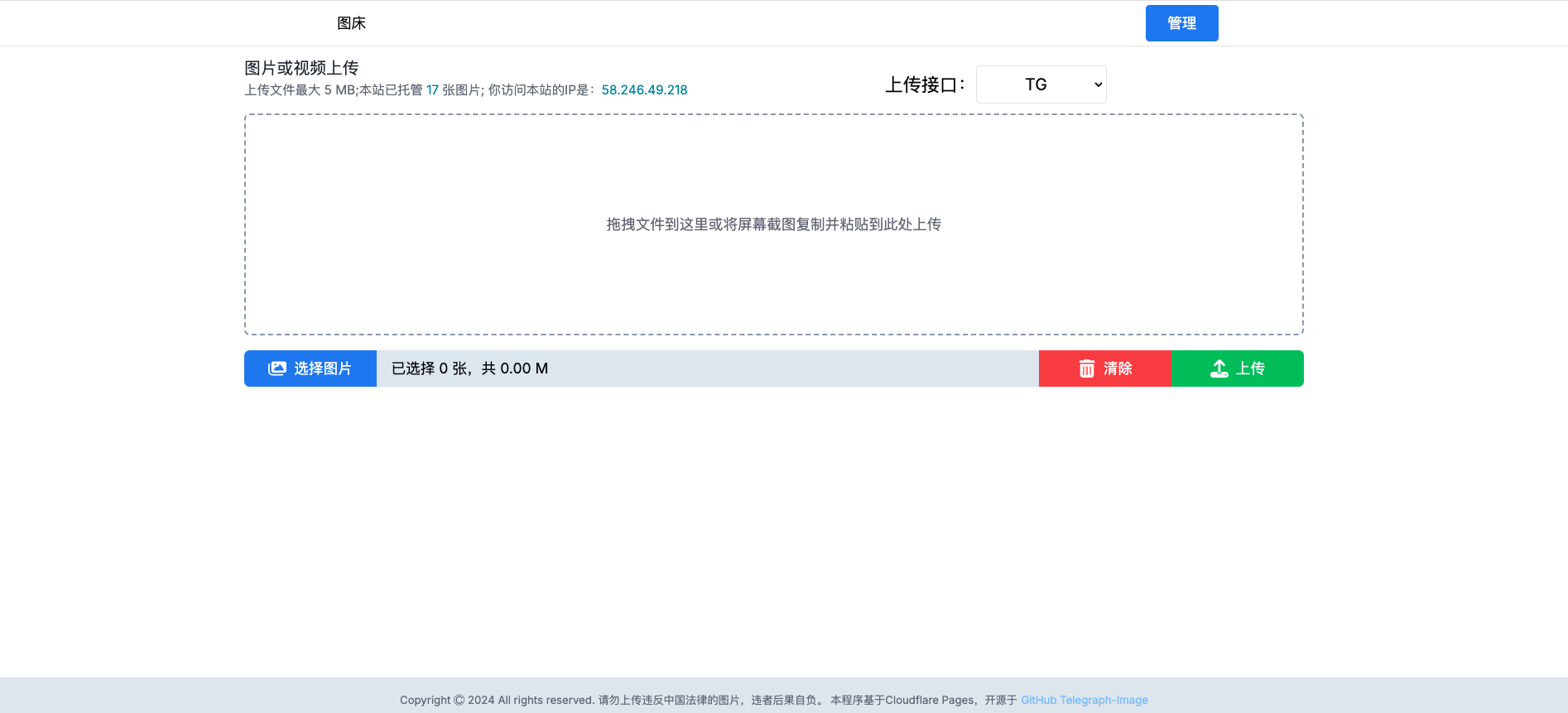
Task: Click the 上传接口 label
Action: (x=924, y=84)
